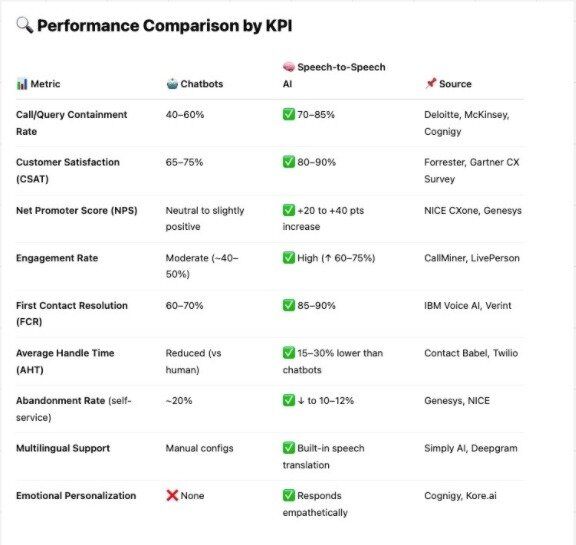Click the green check beside High (↑ 60–75%)
Viewport: 576px width, 545px height.
(289, 258)
